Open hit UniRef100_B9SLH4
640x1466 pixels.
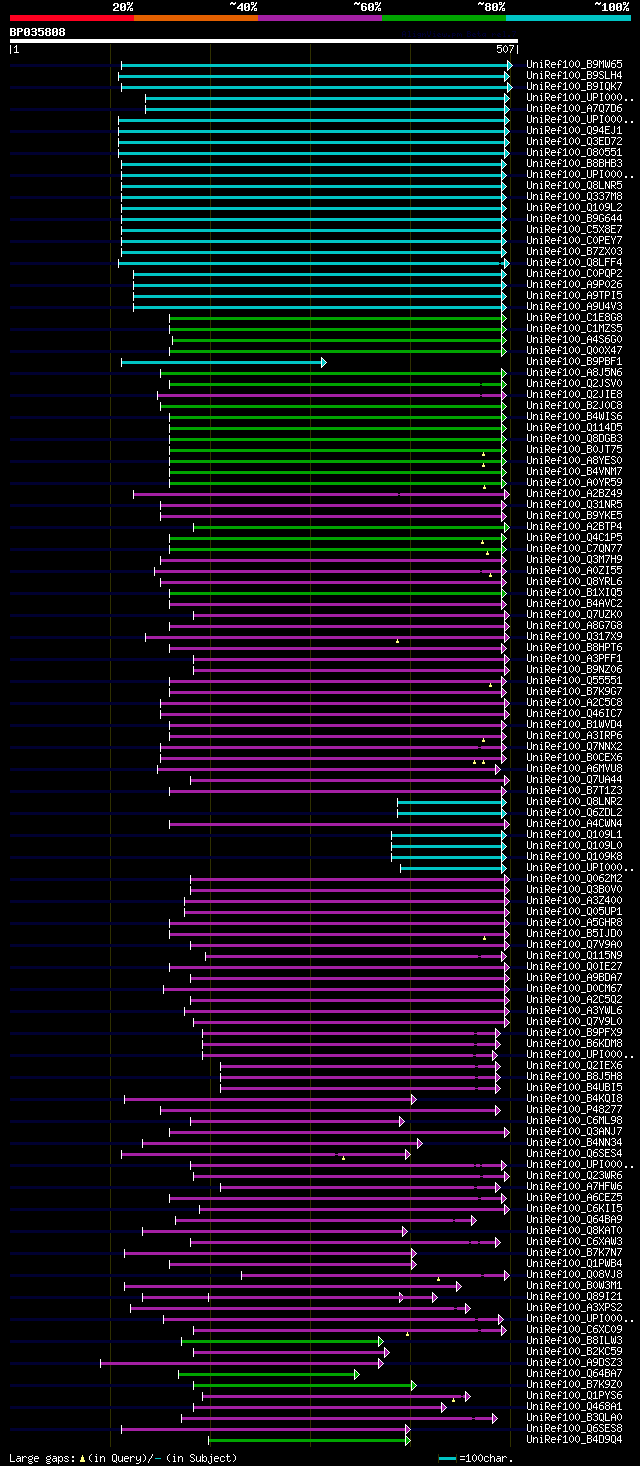coord(574,75)
